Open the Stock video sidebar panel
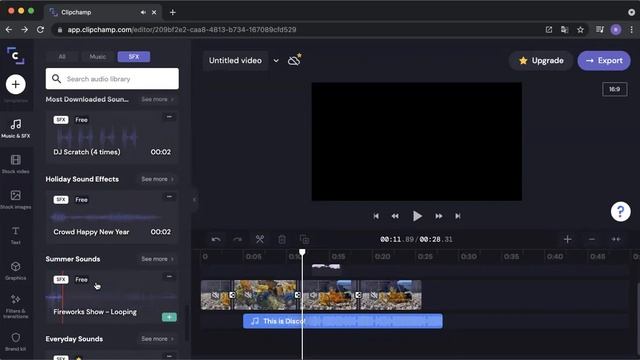 (16, 164)
